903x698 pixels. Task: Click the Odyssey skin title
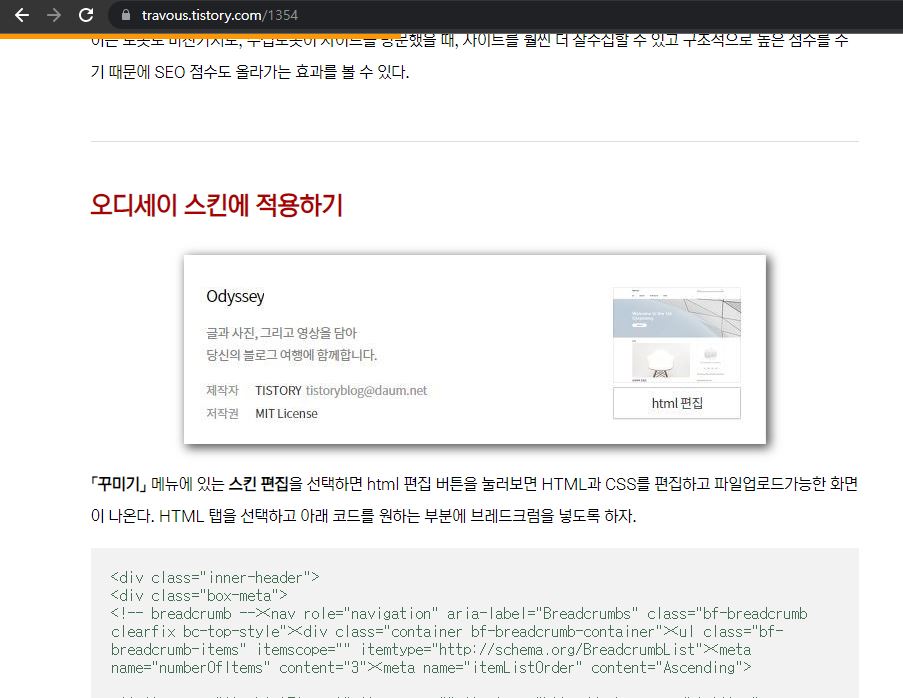click(x=235, y=296)
